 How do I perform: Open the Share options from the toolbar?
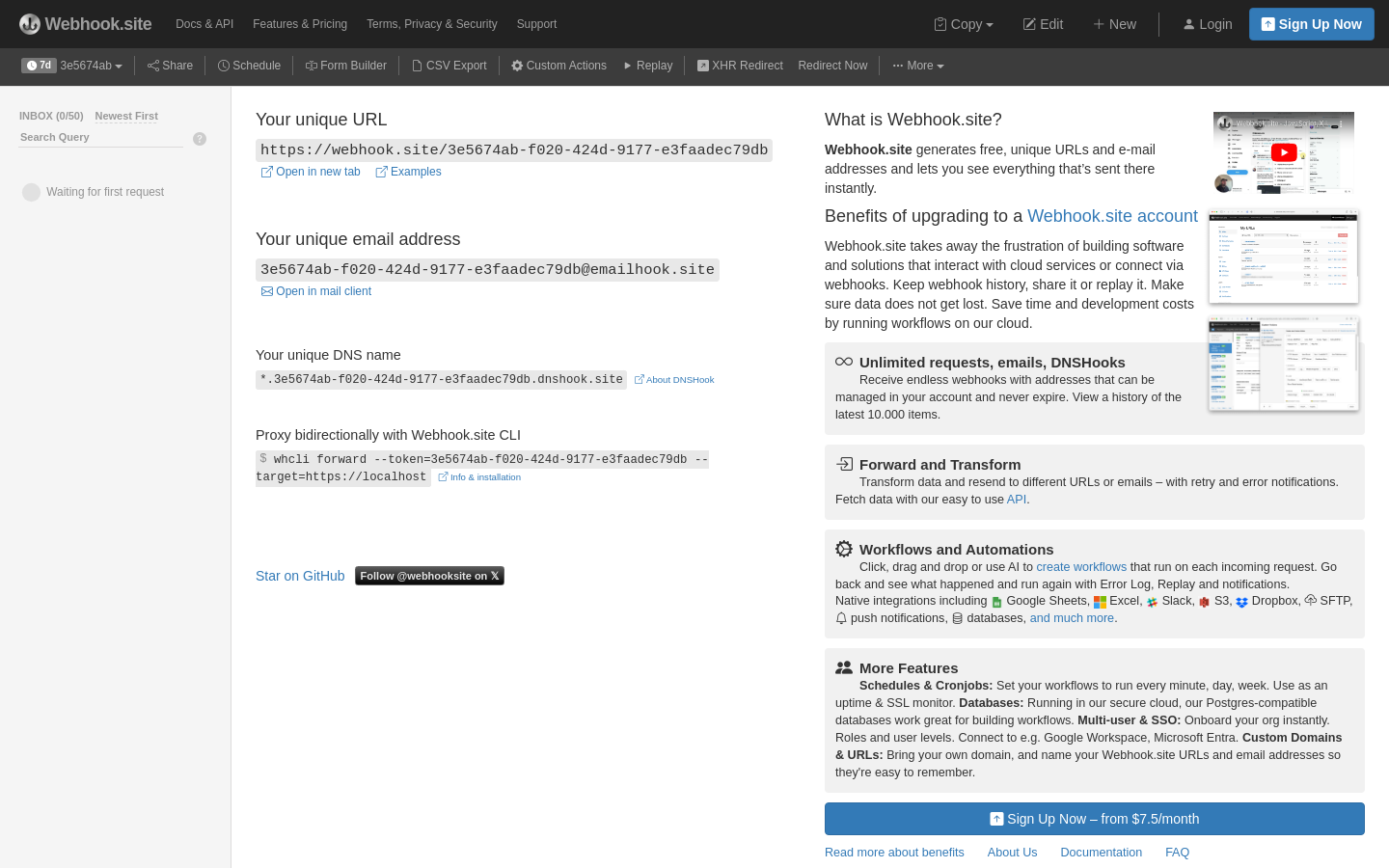coord(170,66)
